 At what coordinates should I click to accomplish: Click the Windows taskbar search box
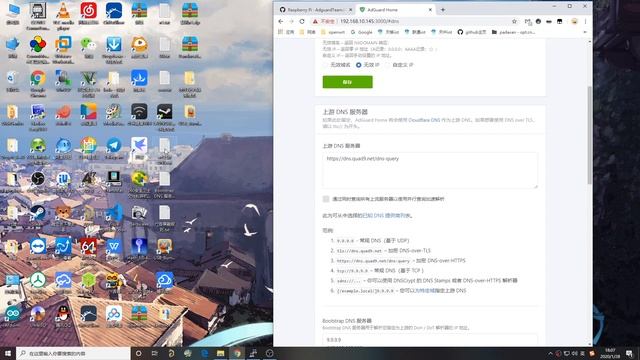point(73,353)
